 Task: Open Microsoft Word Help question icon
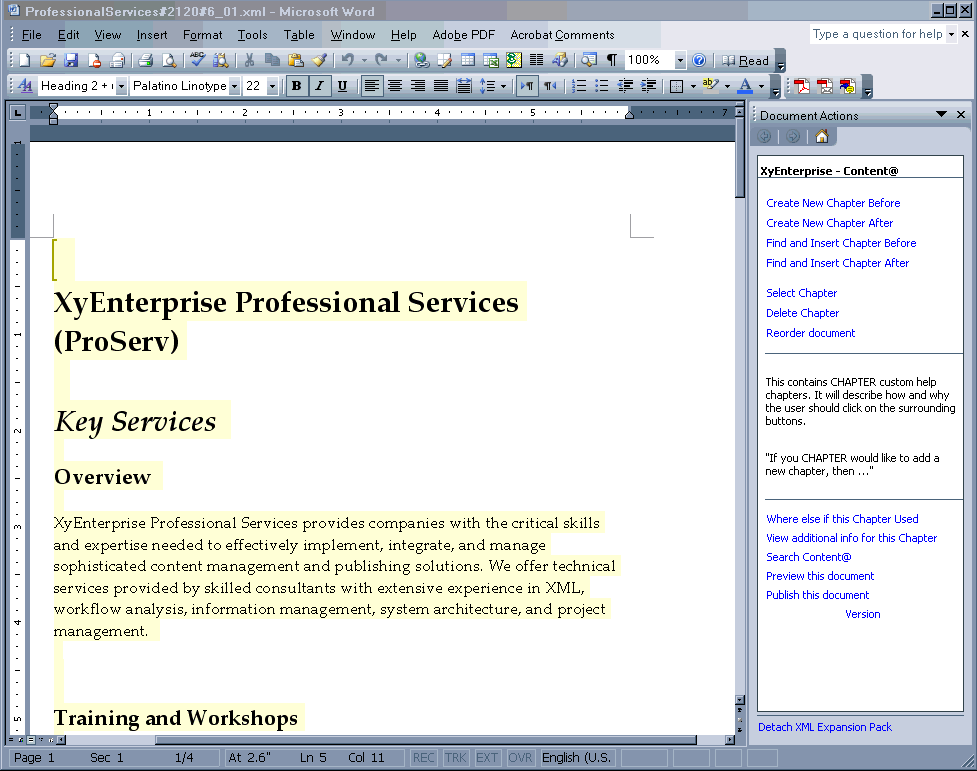[699, 60]
